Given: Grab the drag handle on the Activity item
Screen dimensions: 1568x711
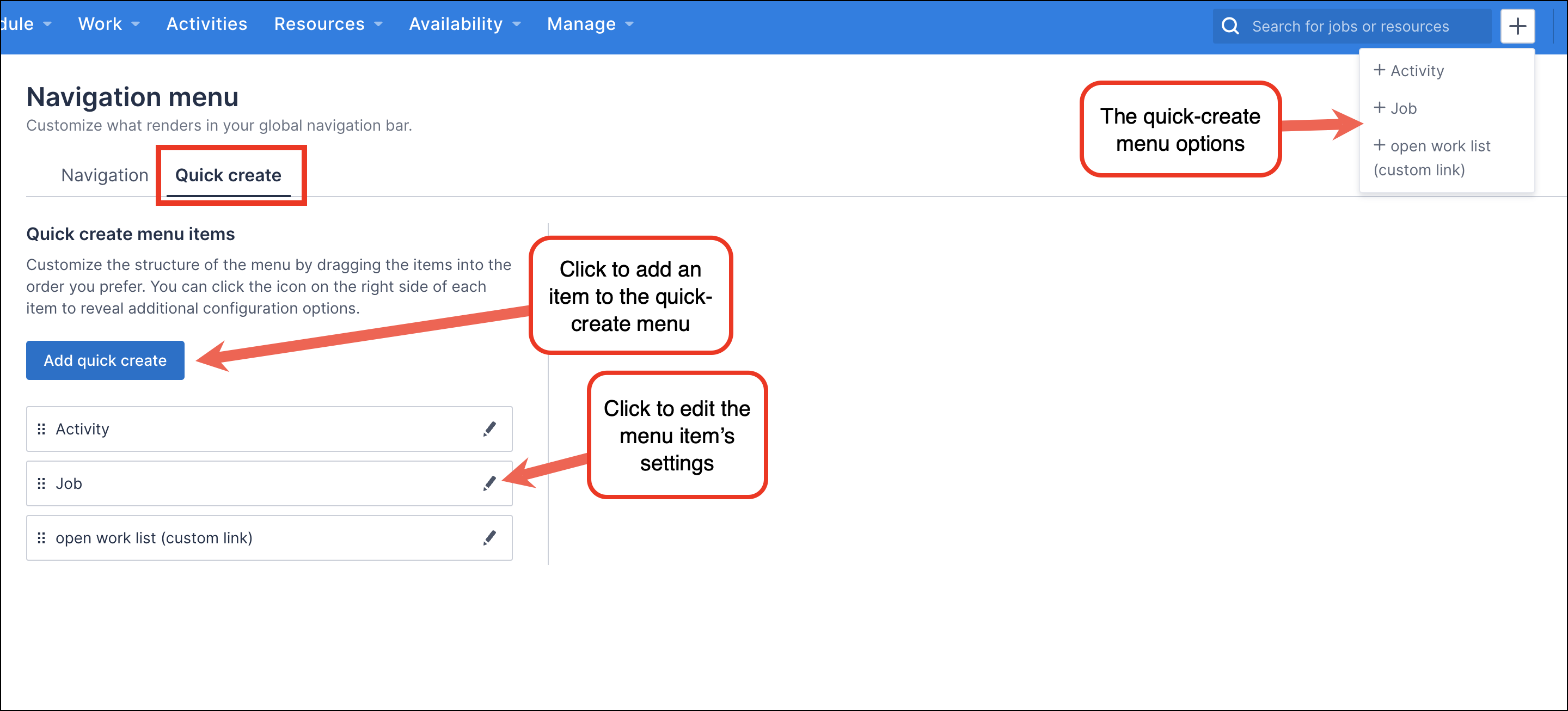Looking at the screenshot, I should (41, 428).
